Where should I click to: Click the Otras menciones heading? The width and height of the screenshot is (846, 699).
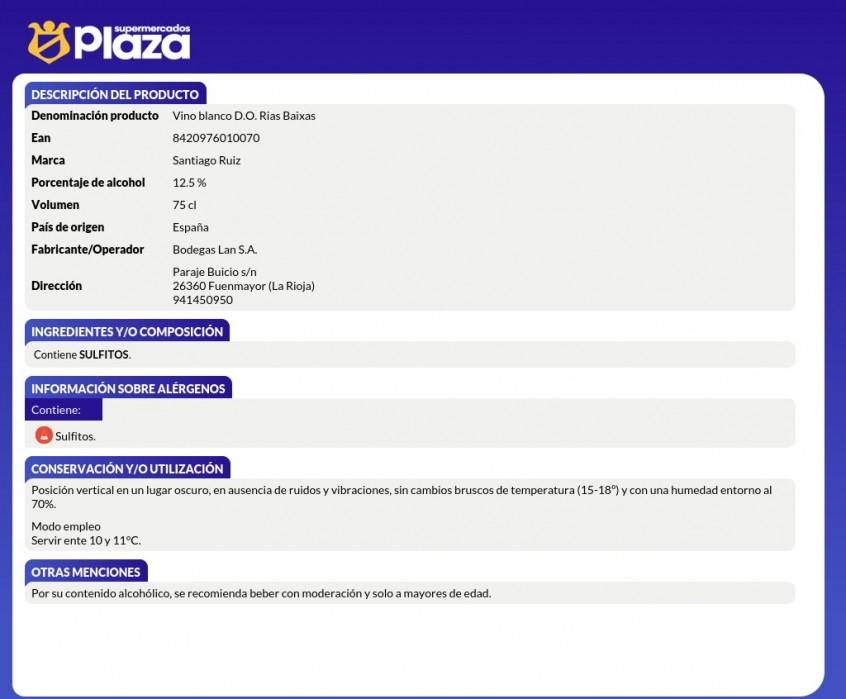86,571
